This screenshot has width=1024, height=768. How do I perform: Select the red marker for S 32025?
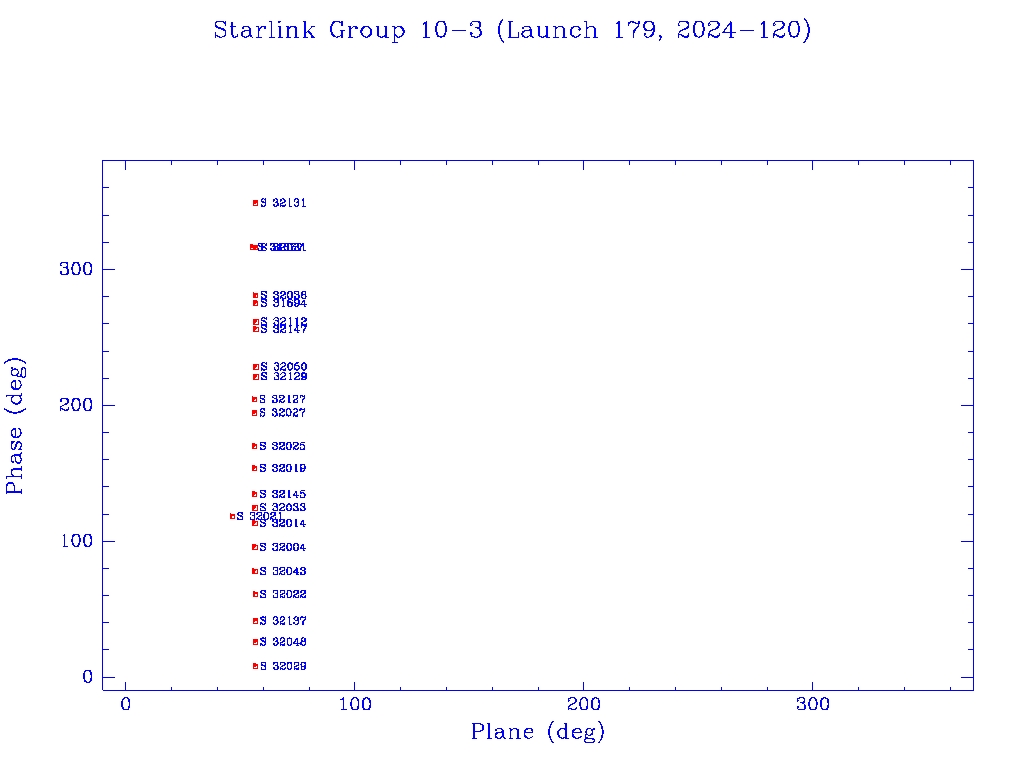click(x=255, y=446)
